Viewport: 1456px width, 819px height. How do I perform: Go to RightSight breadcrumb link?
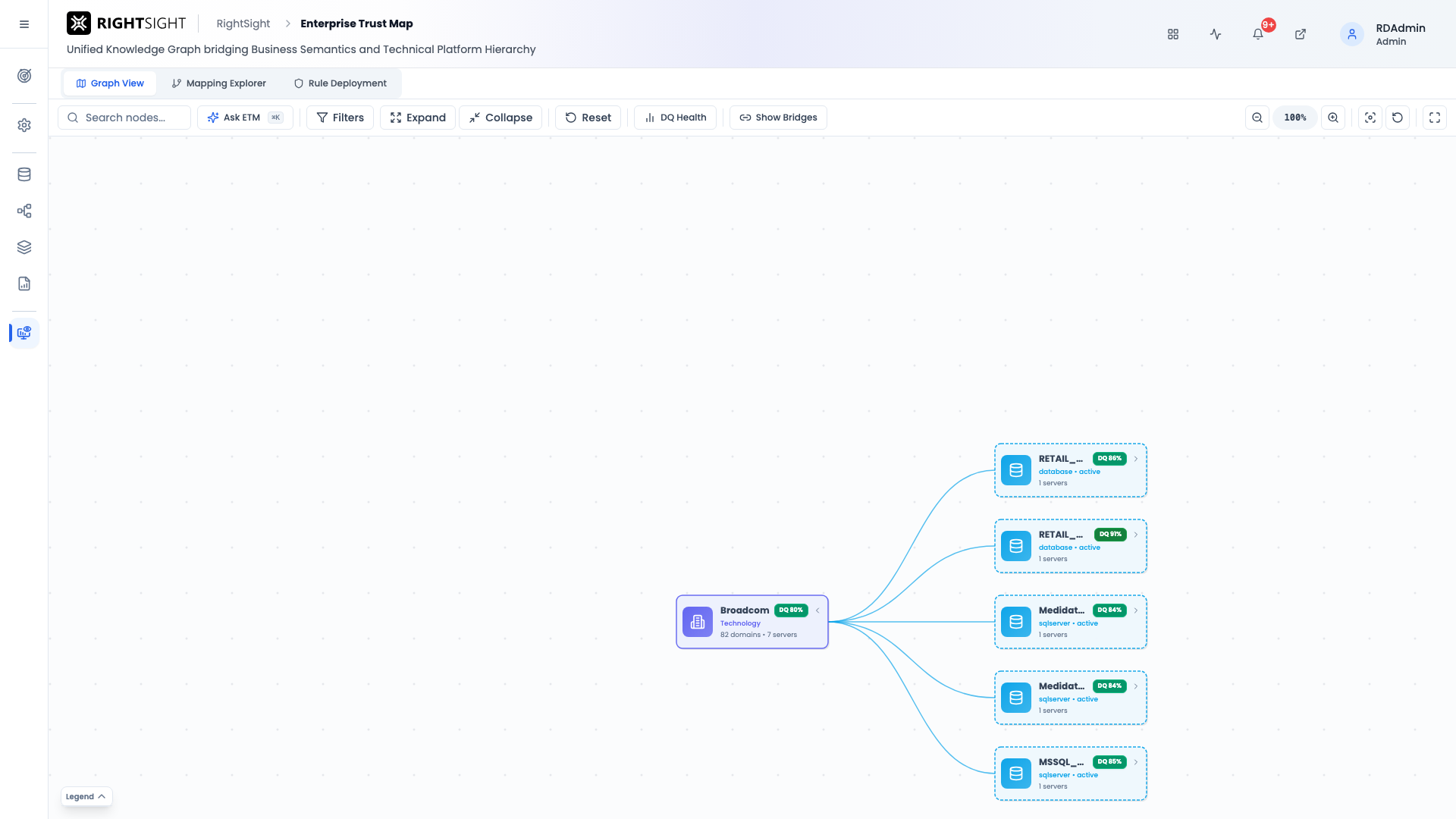[243, 24]
